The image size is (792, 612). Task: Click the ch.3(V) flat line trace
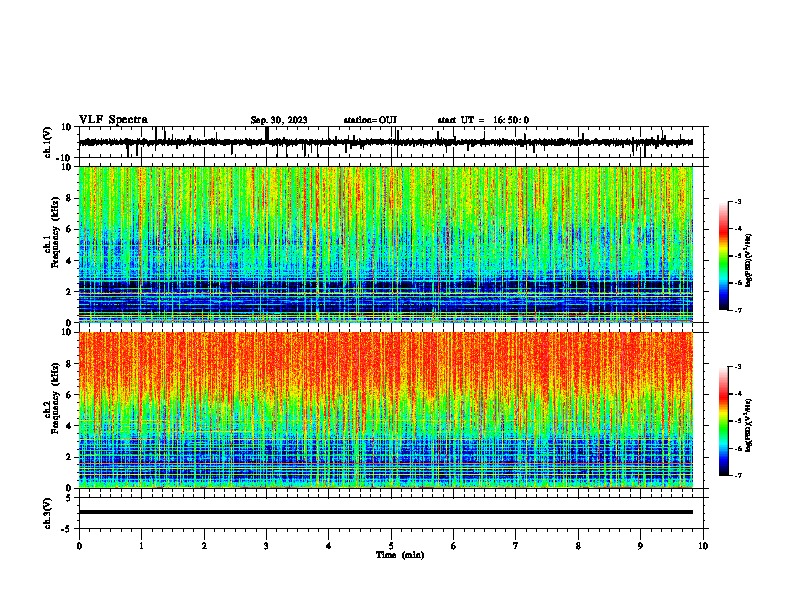click(x=386, y=512)
